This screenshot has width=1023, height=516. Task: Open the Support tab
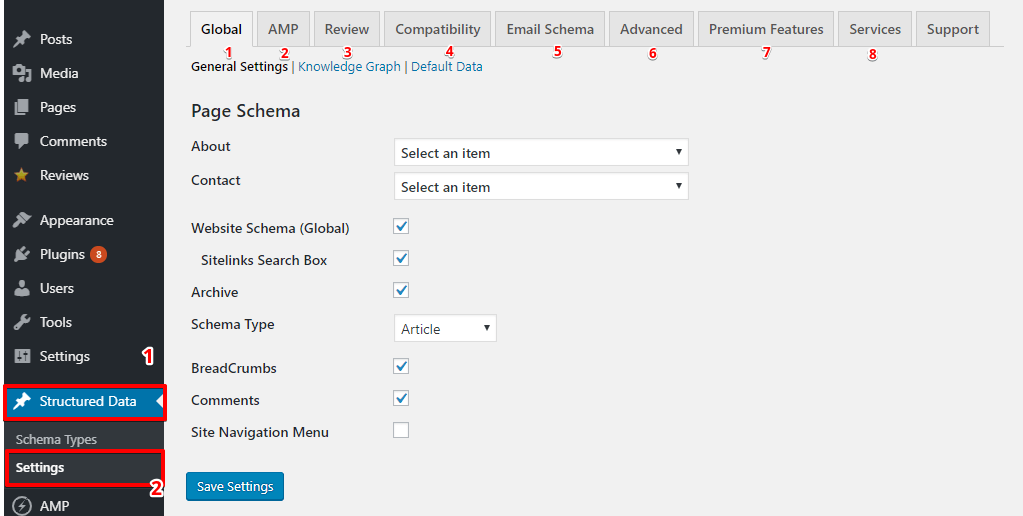pyautogui.click(x=953, y=29)
